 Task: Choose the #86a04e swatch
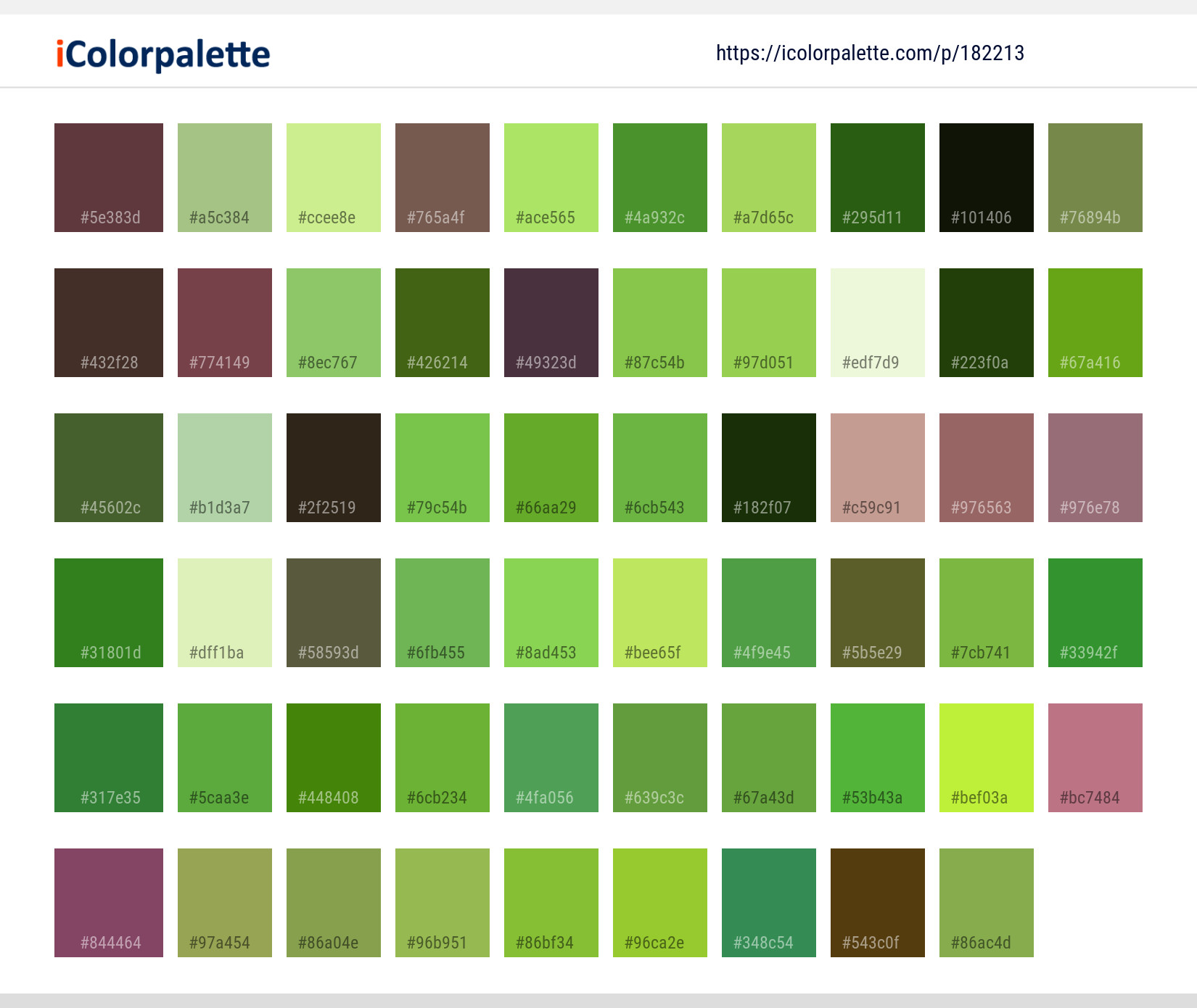pos(334,903)
